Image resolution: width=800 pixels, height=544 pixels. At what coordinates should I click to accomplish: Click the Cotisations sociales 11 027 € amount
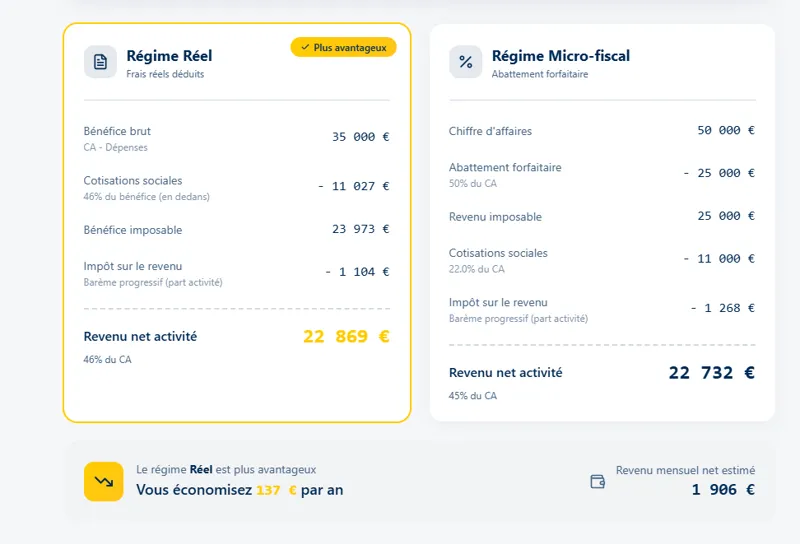[x=353, y=186]
